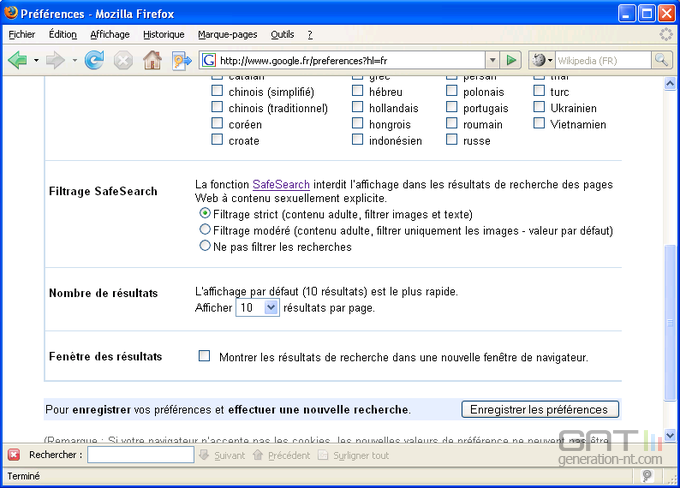This screenshot has width=680, height=488.
Task: Reload the page with the Refresh icon
Action: [94, 60]
